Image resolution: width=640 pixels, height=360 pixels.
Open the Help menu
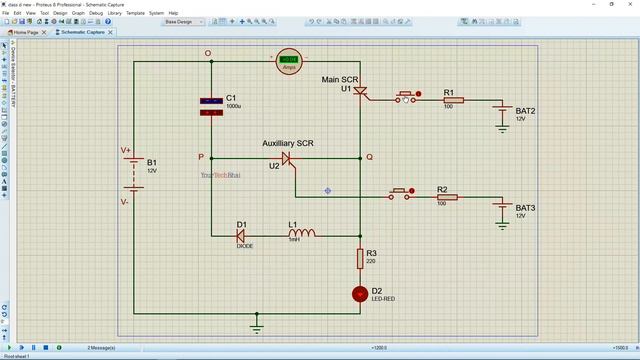[173, 13]
